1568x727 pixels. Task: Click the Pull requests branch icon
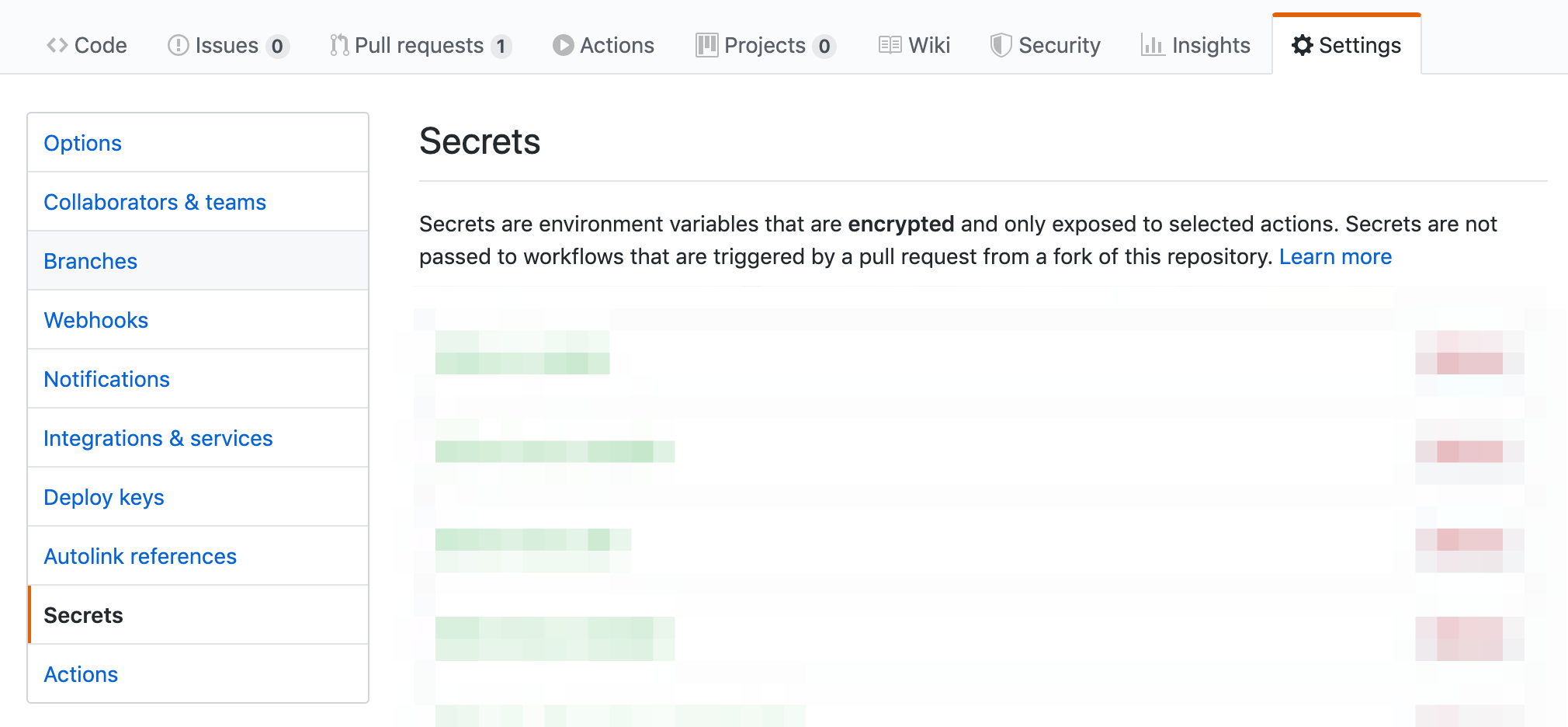pyautogui.click(x=339, y=45)
